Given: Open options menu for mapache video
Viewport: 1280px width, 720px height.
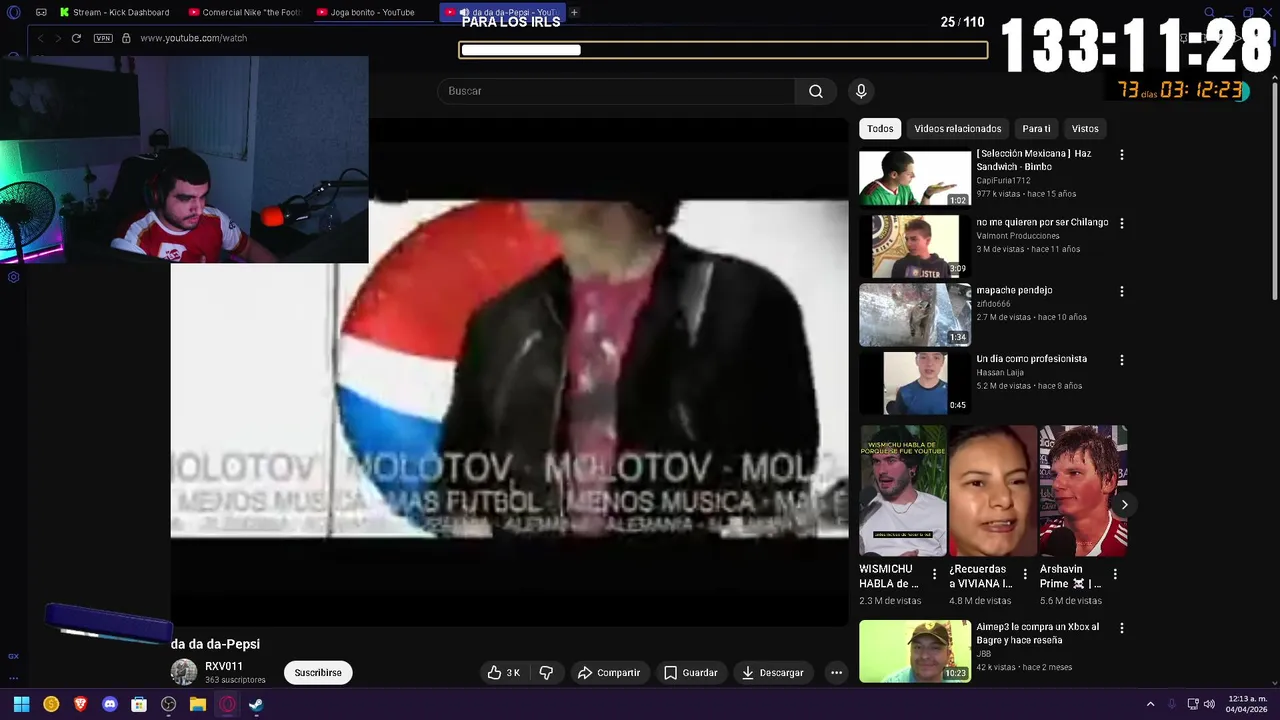Looking at the screenshot, I should (x=1121, y=291).
